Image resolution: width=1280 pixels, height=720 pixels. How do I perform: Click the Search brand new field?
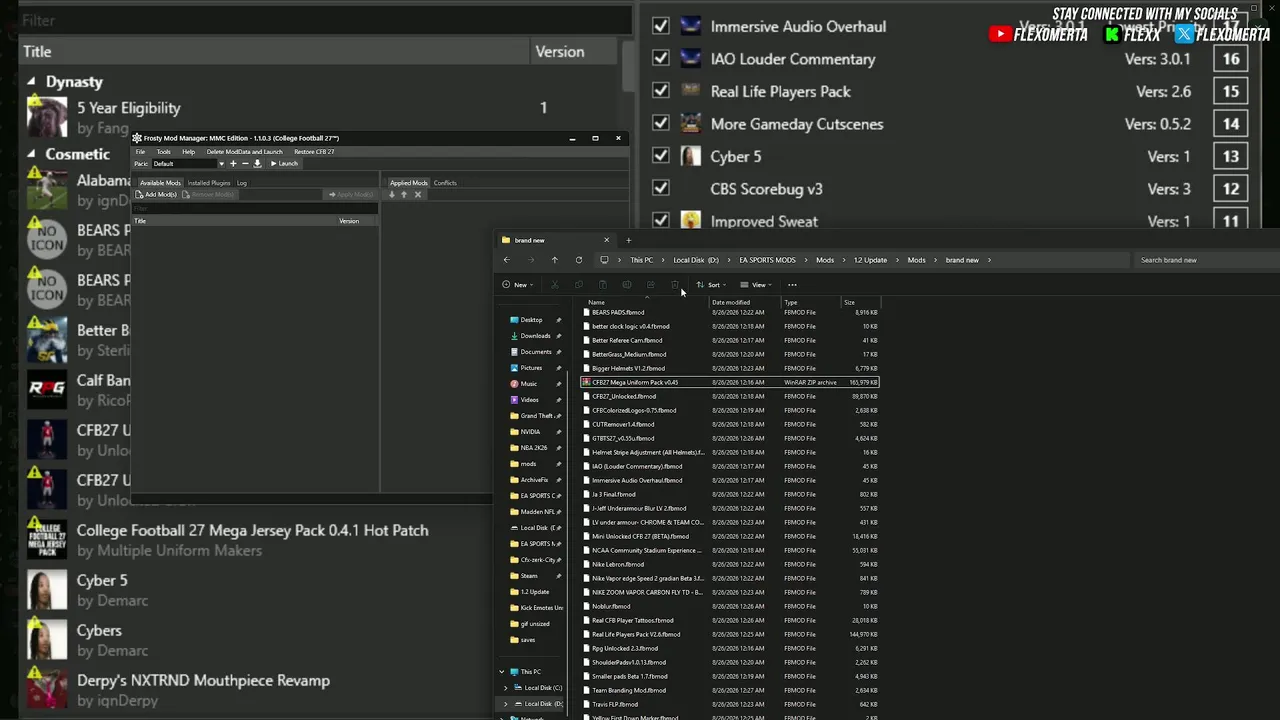pyautogui.click(x=1205, y=260)
